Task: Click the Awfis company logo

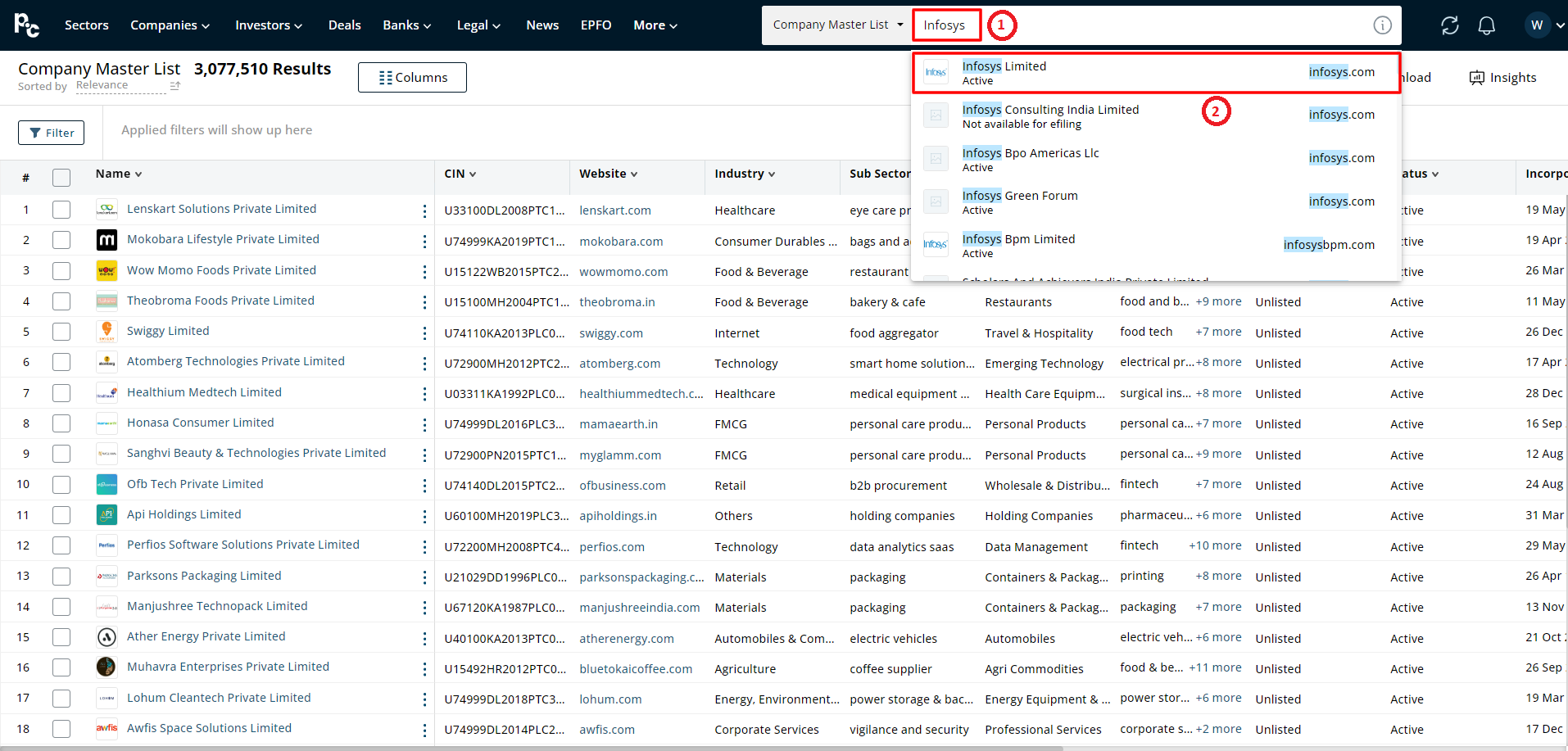Action: pos(106,728)
